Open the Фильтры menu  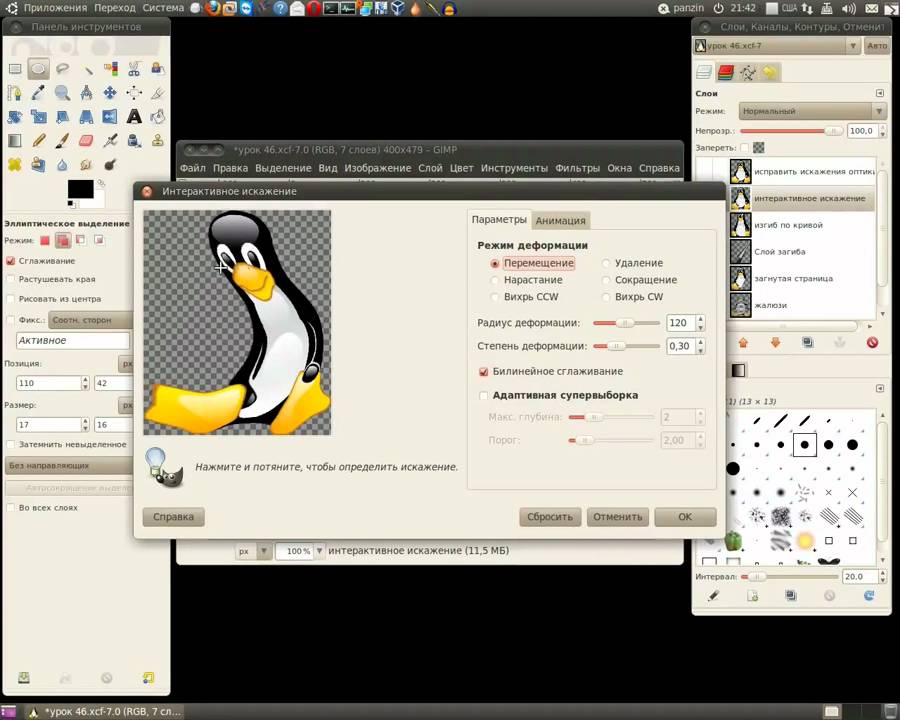tap(577, 168)
